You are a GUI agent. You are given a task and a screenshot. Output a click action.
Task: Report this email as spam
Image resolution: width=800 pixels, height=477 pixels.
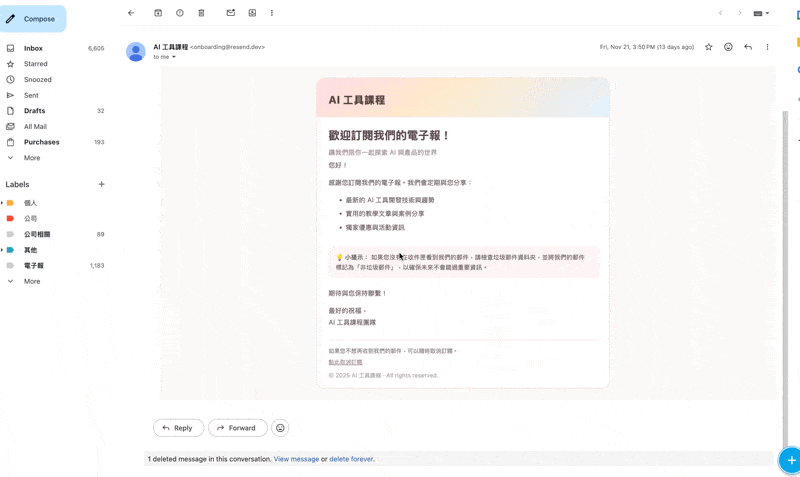point(180,13)
